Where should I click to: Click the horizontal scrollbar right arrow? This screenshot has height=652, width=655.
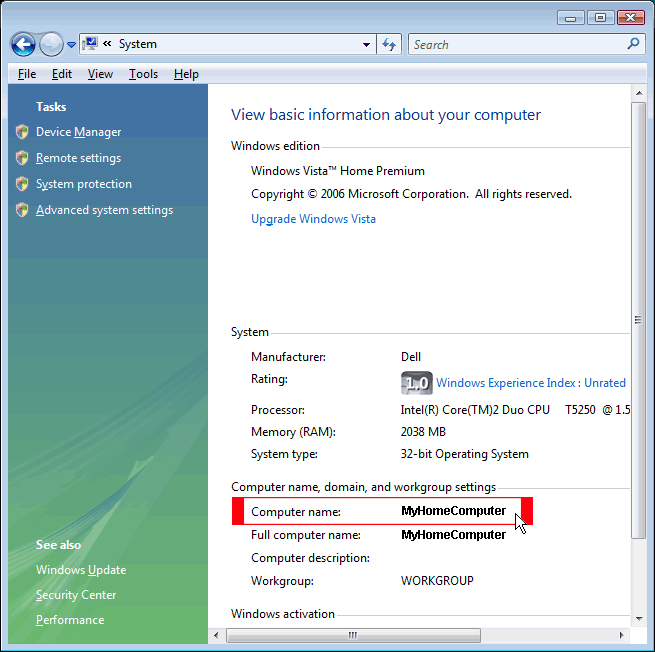tap(622, 635)
